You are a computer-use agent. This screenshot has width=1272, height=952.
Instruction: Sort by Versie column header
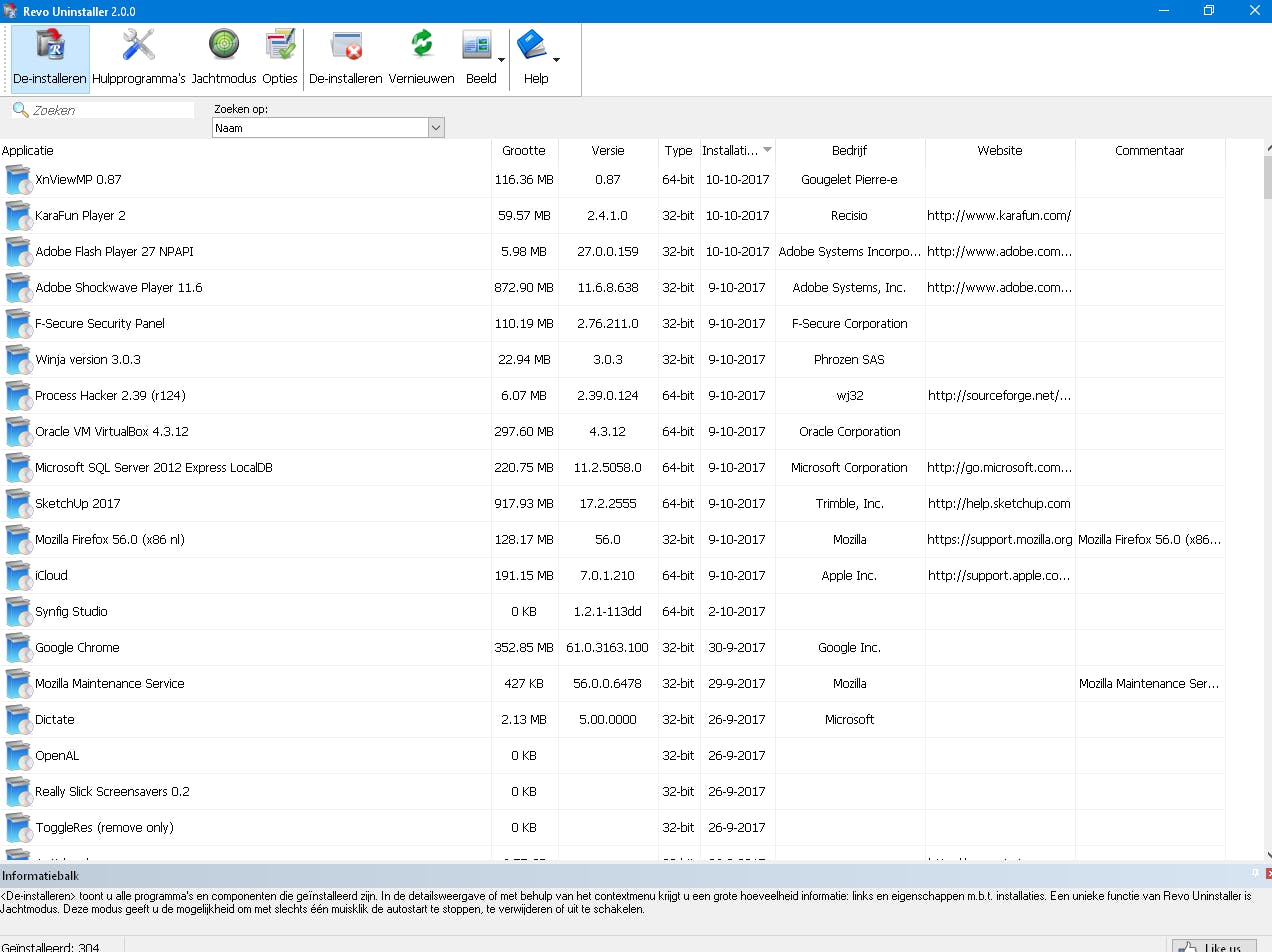[608, 150]
